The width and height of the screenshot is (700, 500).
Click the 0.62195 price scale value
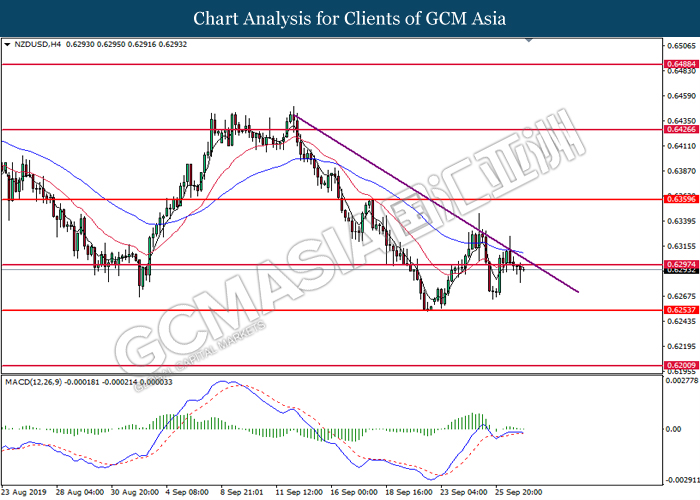tap(682, 346)
